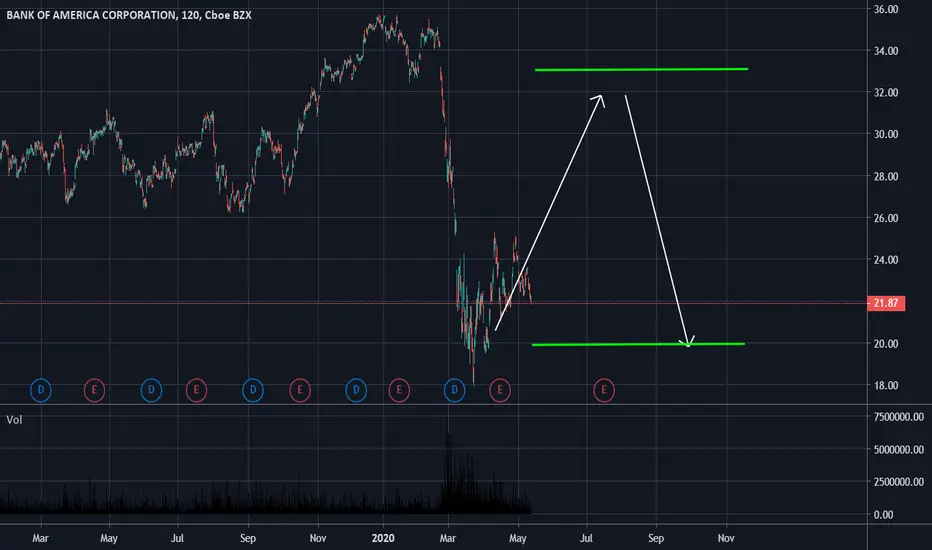Select the upper green resistance line near 33
This screenshot has width=932, height=550.
(x=641, y=70)
